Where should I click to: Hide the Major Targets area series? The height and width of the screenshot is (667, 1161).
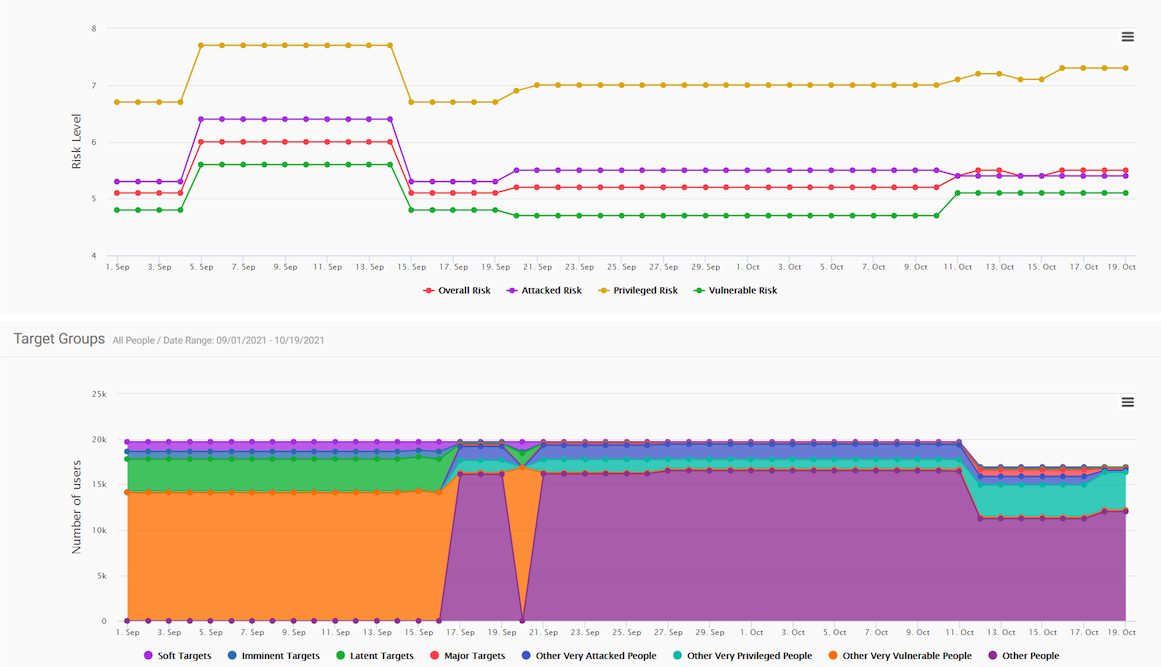(467, 656)
